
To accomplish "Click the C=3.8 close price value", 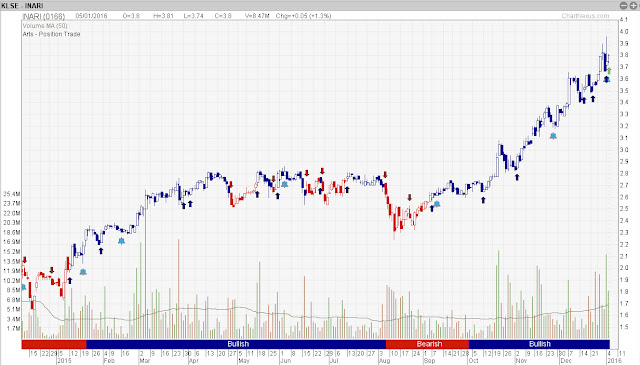I will [x=223, y=16].
